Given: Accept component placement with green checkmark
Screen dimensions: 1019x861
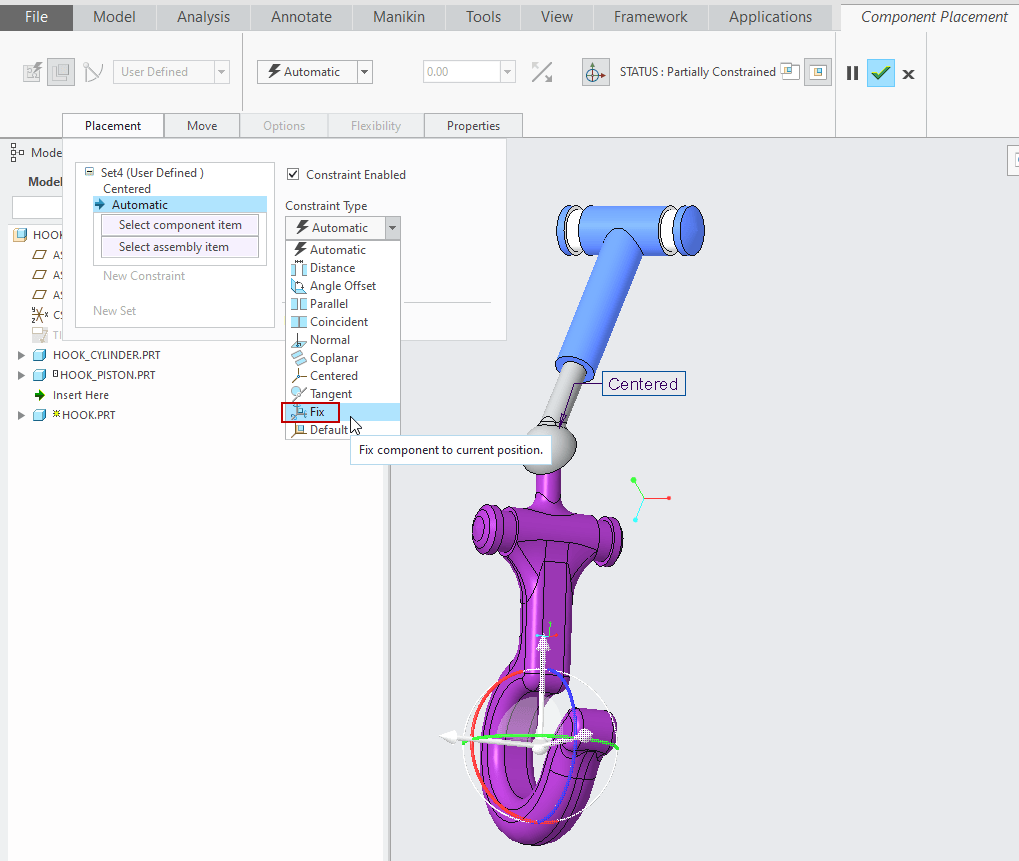Looking at the screenshot, I should 881,73.
